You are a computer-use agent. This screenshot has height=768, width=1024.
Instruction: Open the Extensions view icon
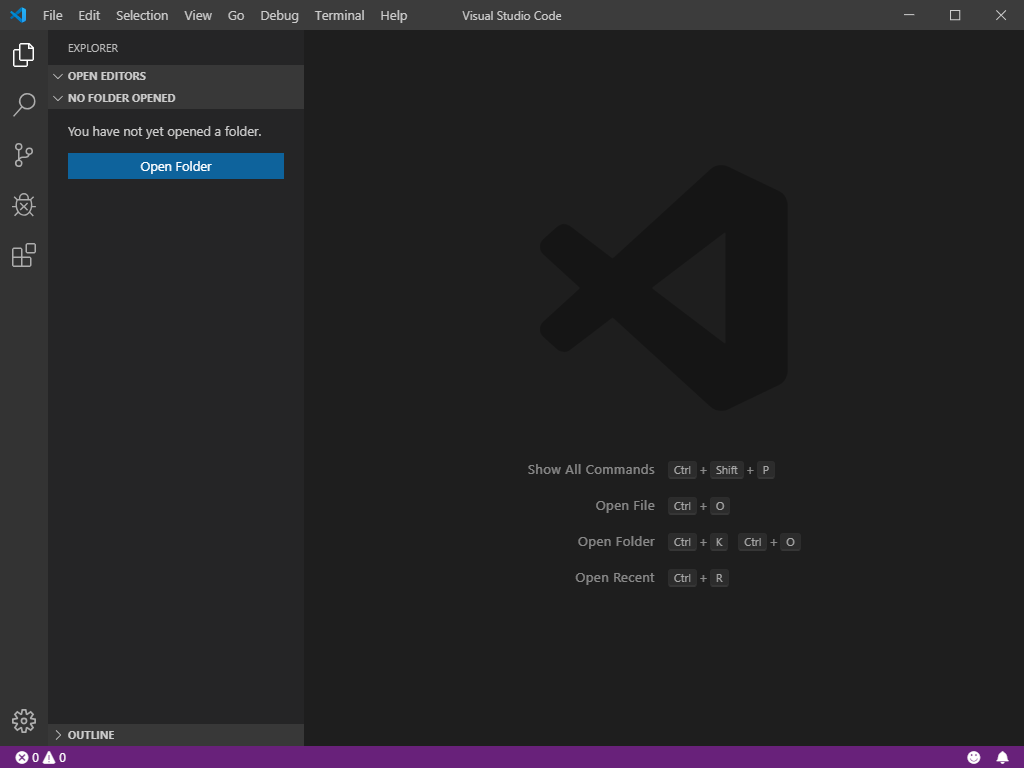24,255
